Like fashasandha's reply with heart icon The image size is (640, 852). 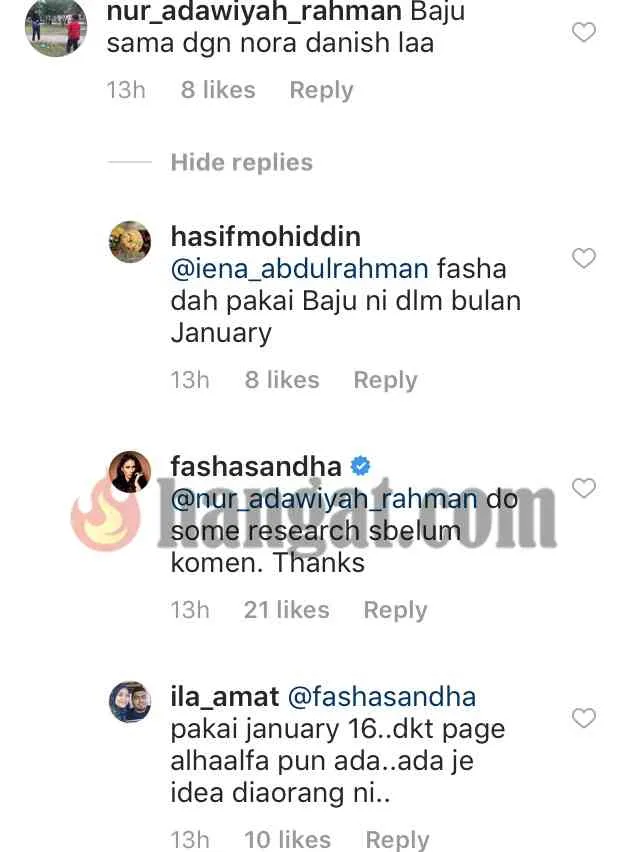coord(584,488)
